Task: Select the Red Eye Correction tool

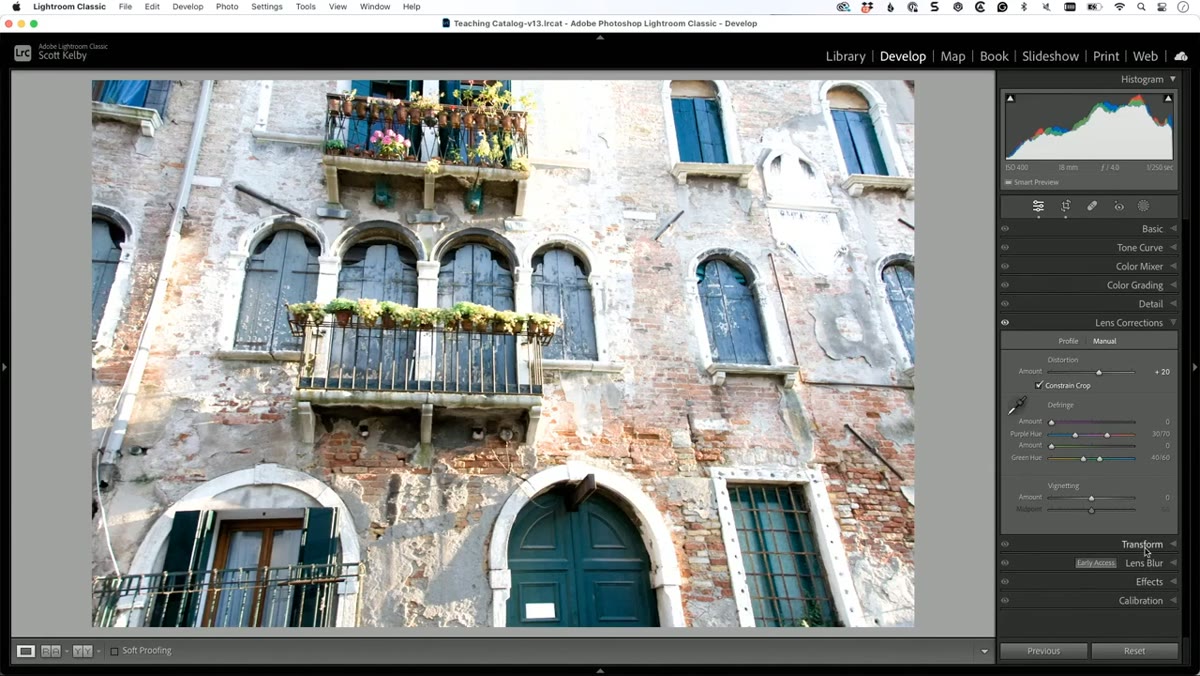Action: pos(1119,206)
